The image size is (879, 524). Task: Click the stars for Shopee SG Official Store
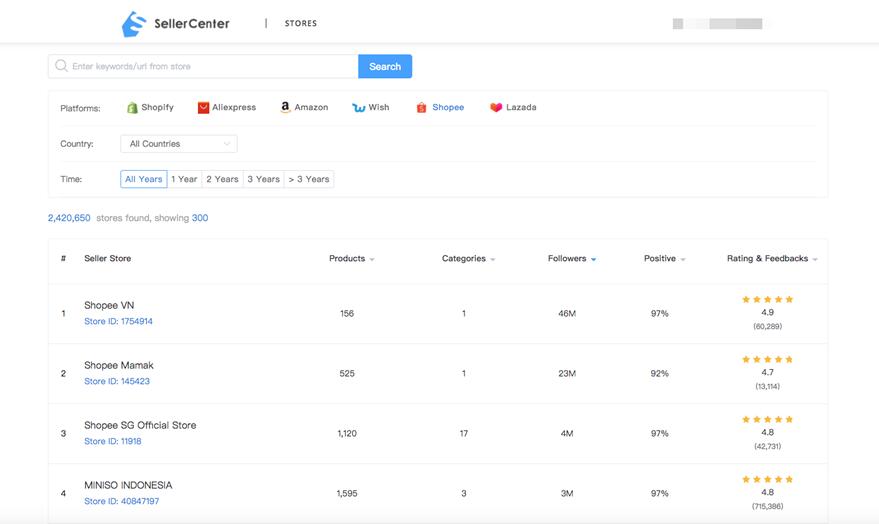click(767, 419)
